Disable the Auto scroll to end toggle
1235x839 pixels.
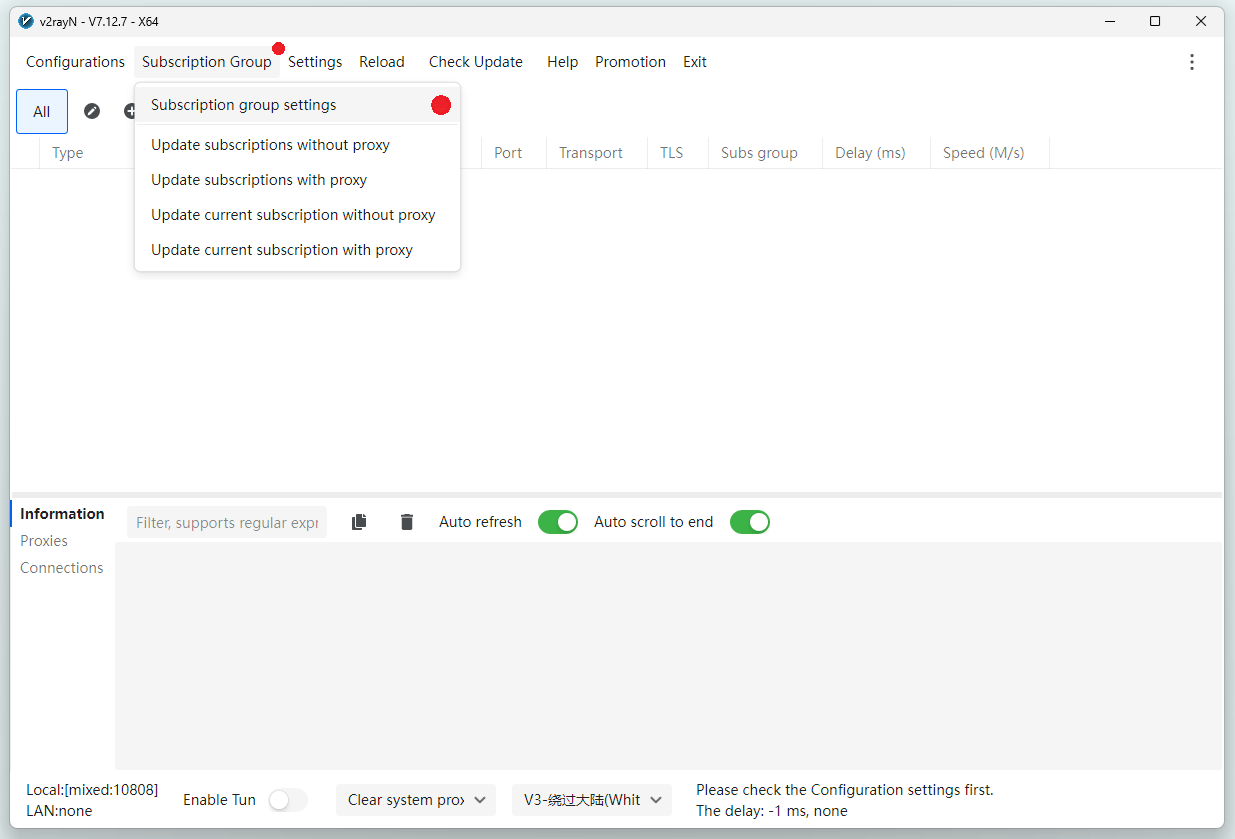[749, 522]
